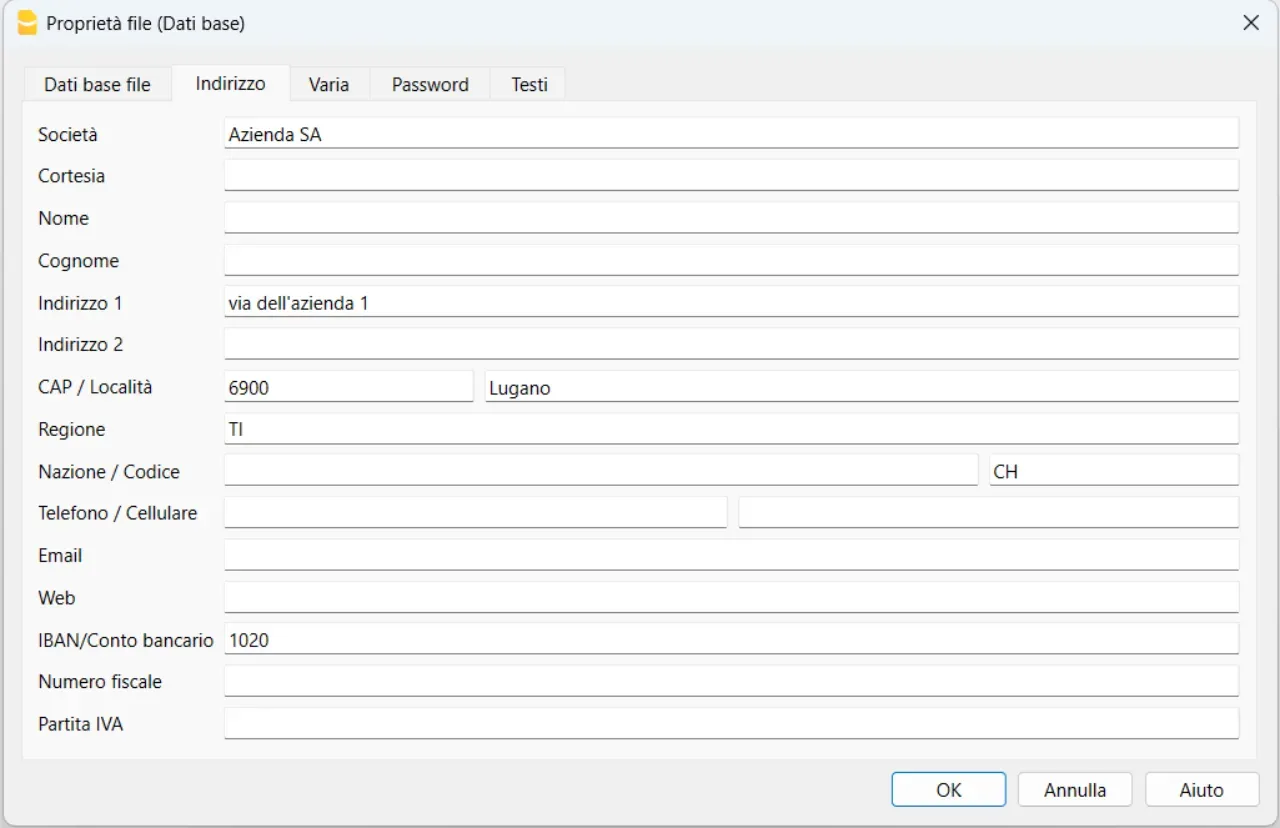The width and height of the screenshot is (1280, 828).
Task: Select the Password tab
Action: tap(430, 85)
